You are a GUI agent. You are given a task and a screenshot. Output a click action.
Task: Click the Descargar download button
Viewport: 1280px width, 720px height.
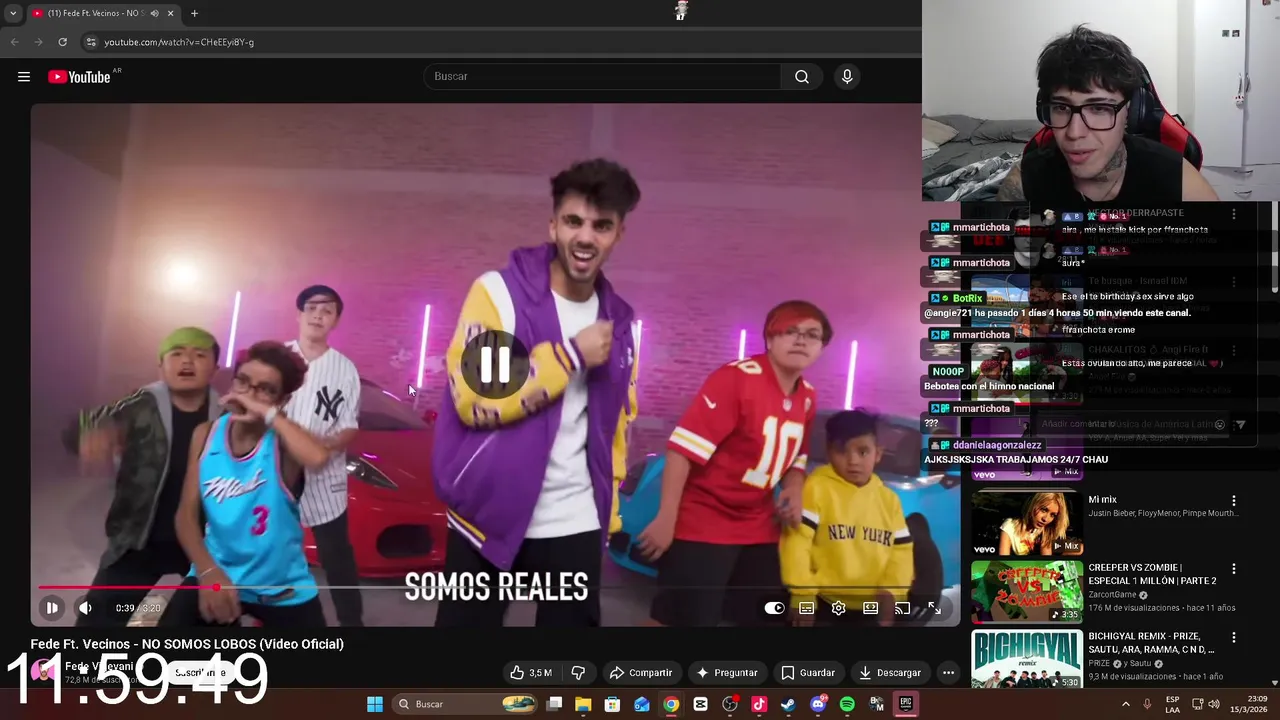click(890, 673)
